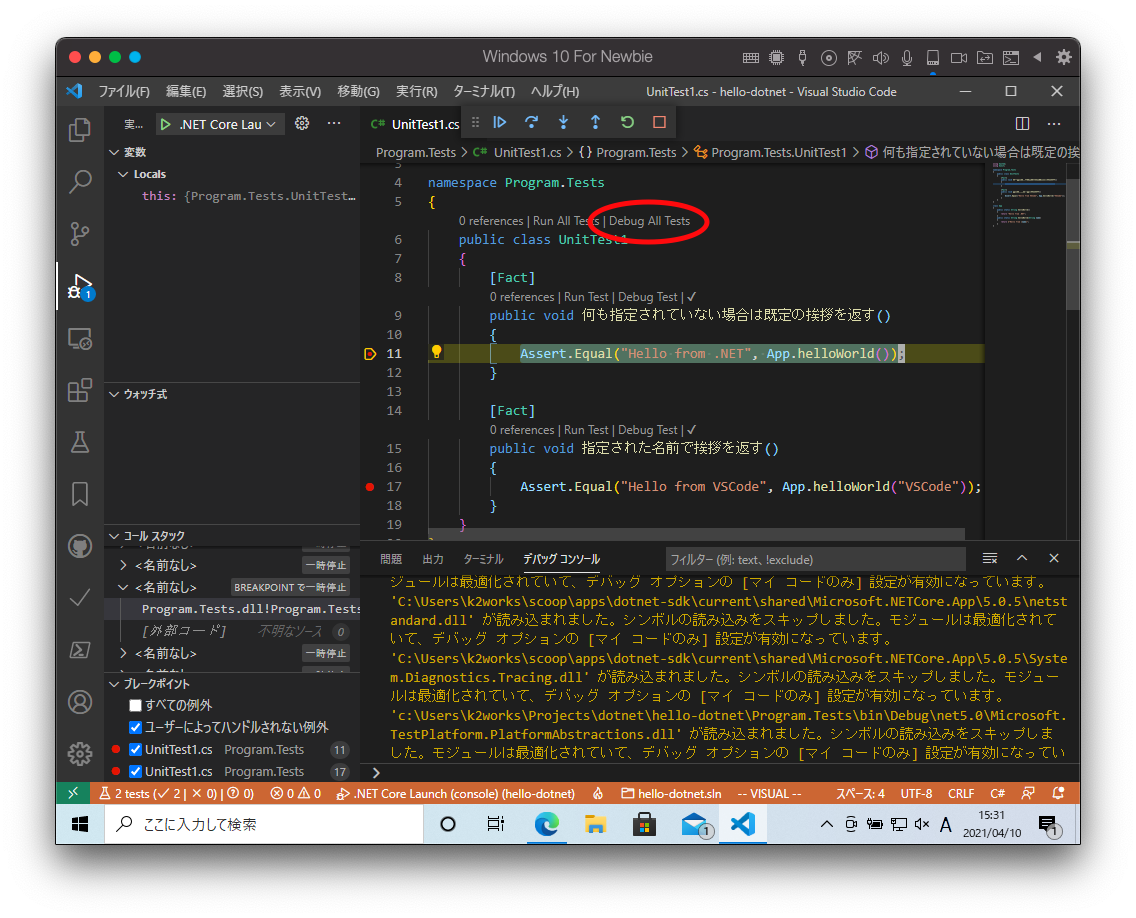Open the ファイル(F) menu
1136x918 pixels.
click(x=124, y=91)
